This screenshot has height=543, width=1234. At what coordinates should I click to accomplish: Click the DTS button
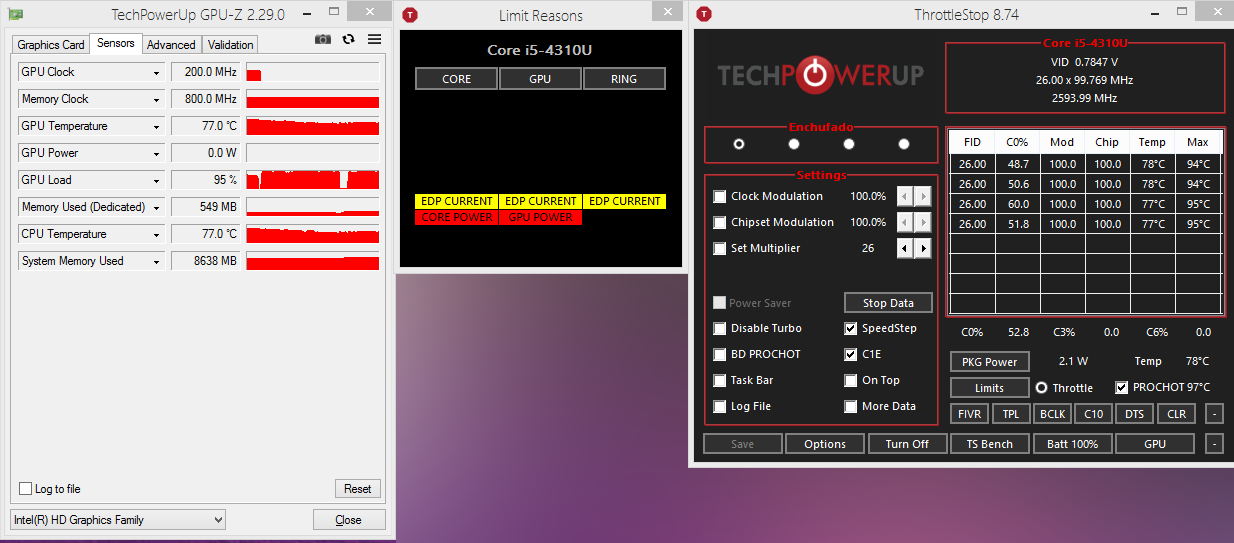1135,414
